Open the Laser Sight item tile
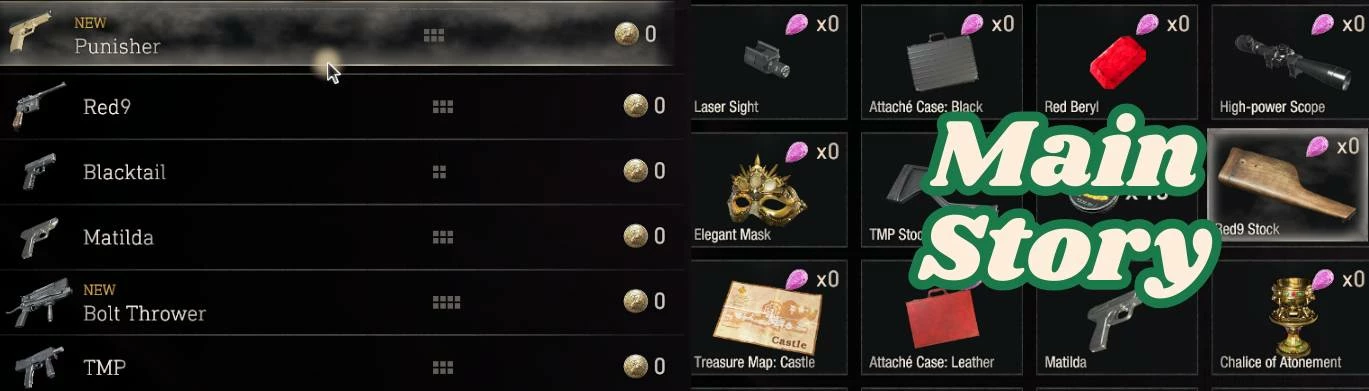 tap(769, 62)
